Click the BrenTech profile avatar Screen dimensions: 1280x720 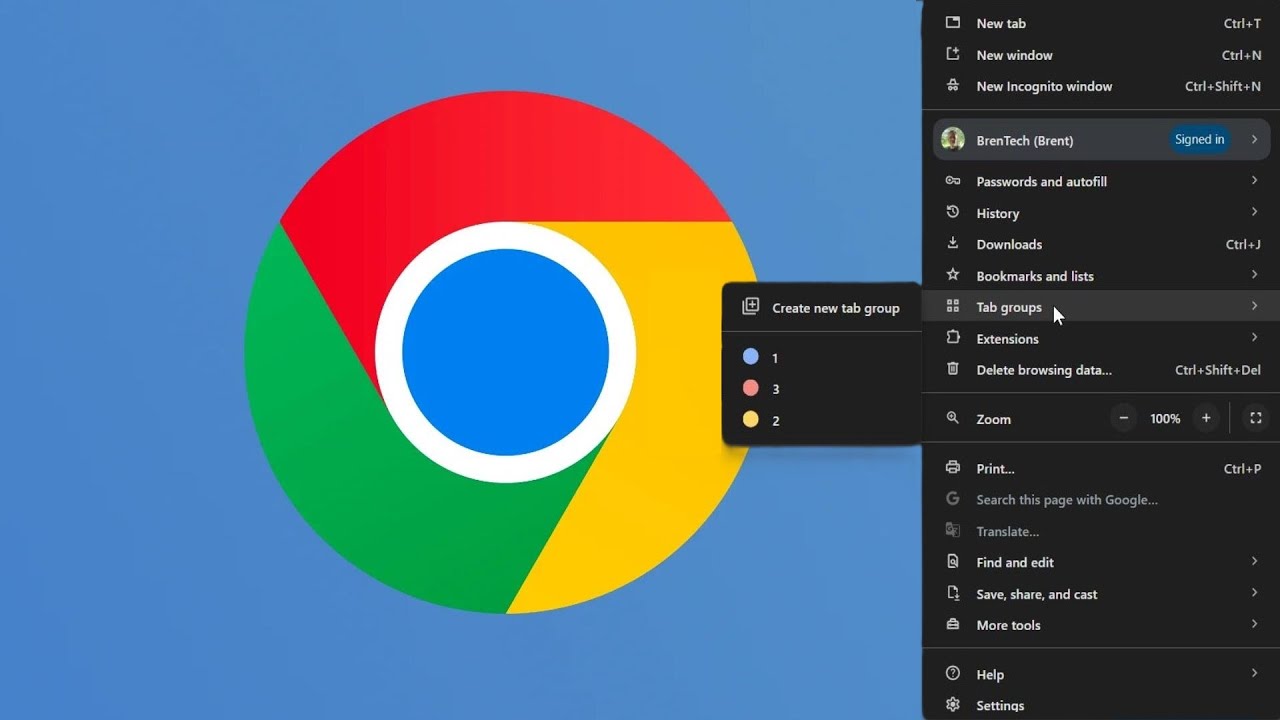click(953, 140)
